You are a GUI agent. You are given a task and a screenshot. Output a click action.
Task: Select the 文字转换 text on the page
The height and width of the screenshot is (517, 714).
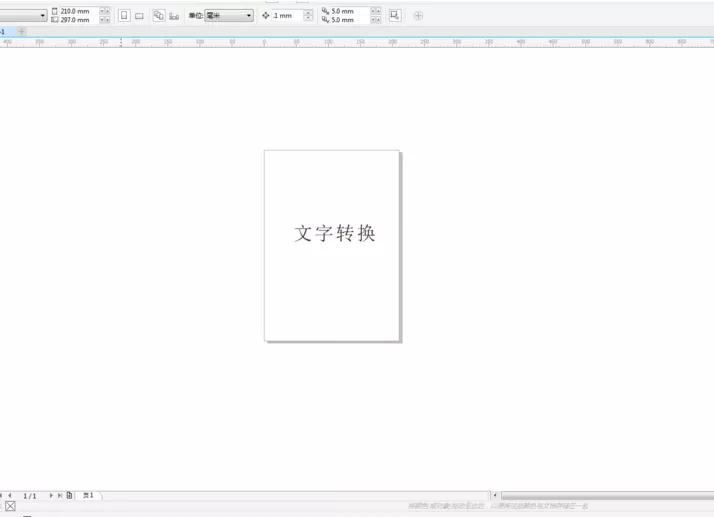pyautogui.click(x=335, y=233)
